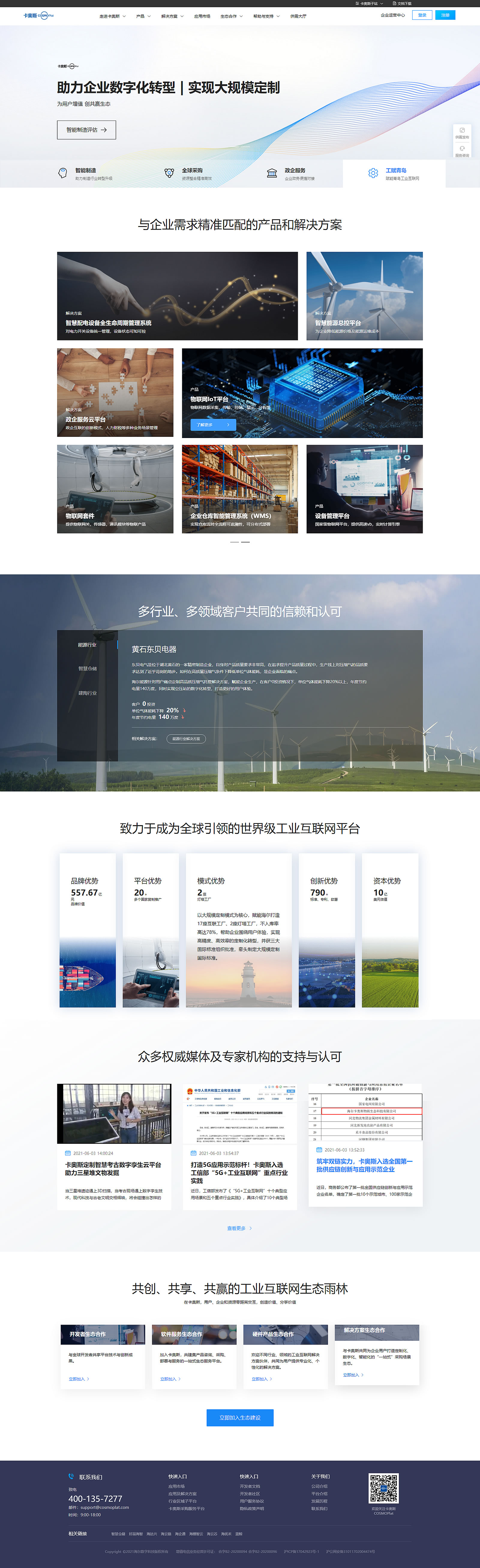Click 了解更多 on the 物联网IoT平台 card
Image resolution: width=480 pixels, height=1568 pixels.
coord(213,425)
